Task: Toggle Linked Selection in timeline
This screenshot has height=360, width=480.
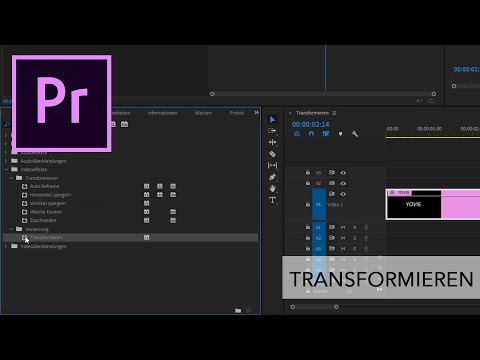Action: 326,134
